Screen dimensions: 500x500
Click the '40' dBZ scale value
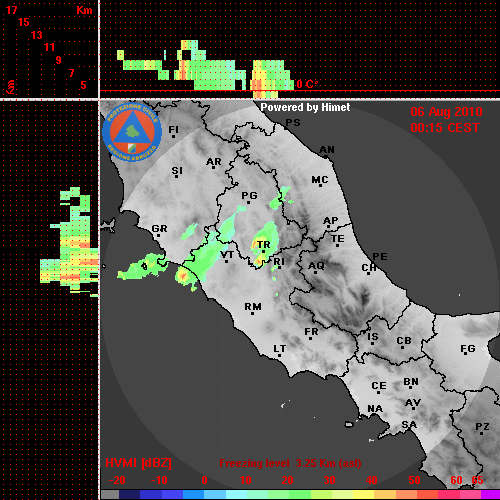pos(372,480)
